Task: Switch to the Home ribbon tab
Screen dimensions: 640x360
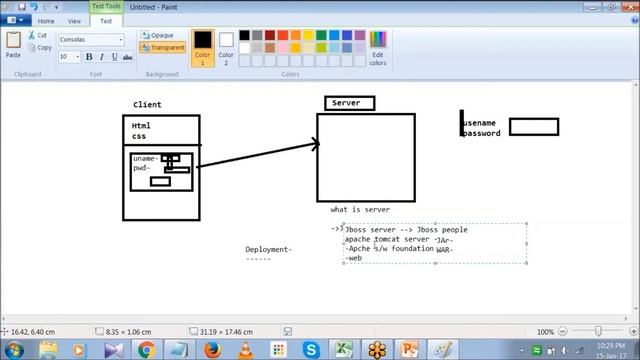Action: 46,21
